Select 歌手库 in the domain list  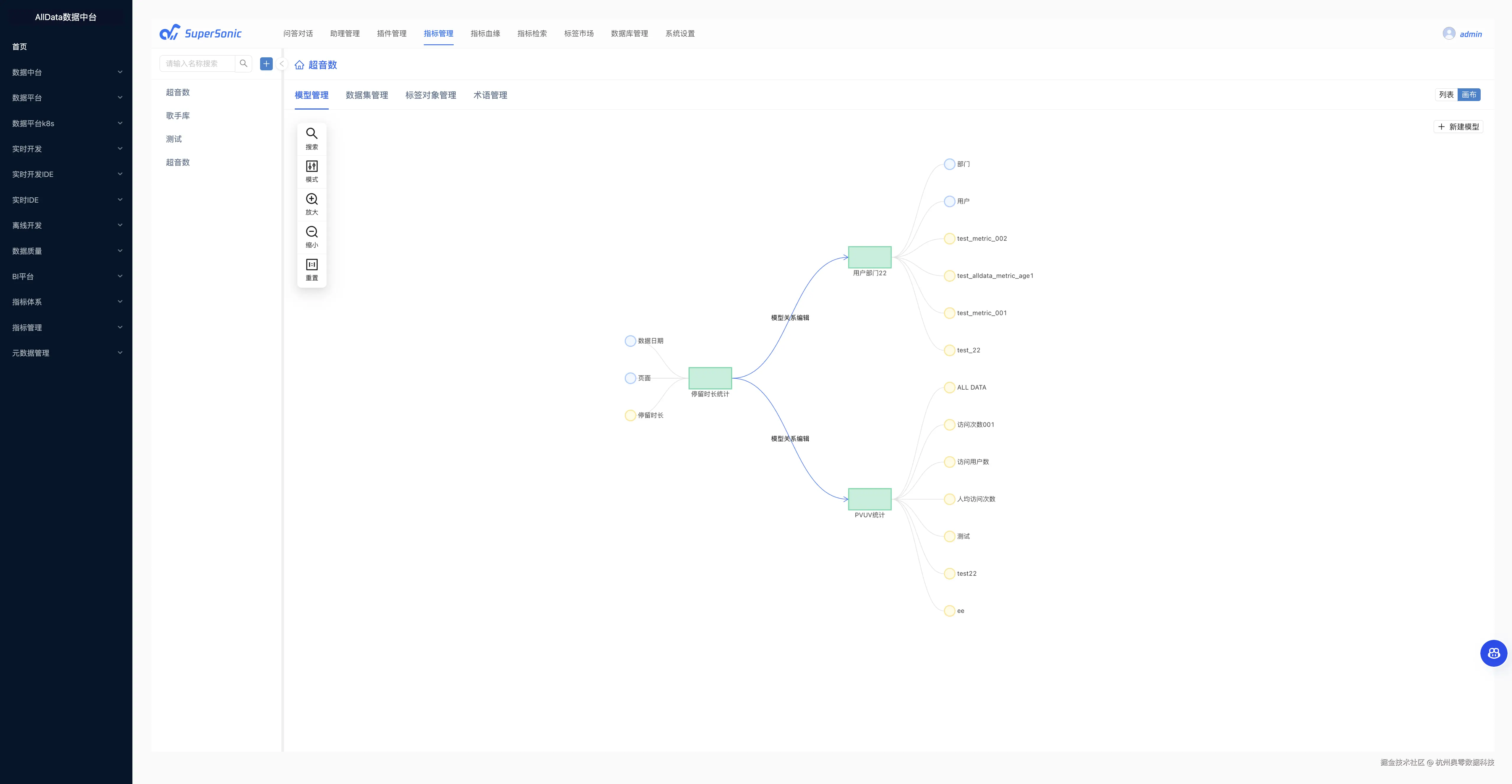click(x=178, y=116)
